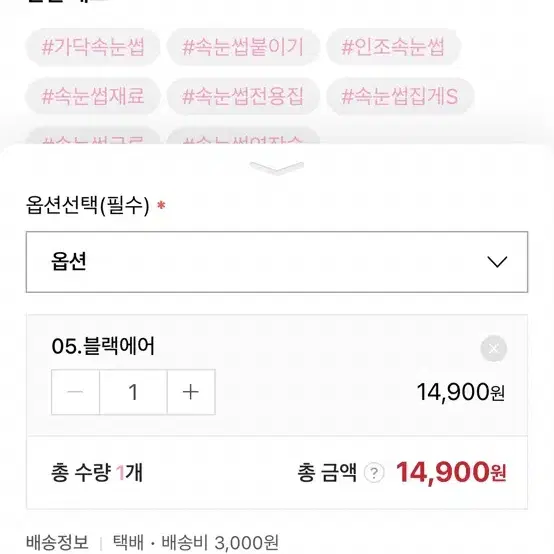Image resolution: width=554 pixels, height=554 pixels.
Task: Collapse the option sheet with the chevron handle
Action: click(x=276, y=167)
